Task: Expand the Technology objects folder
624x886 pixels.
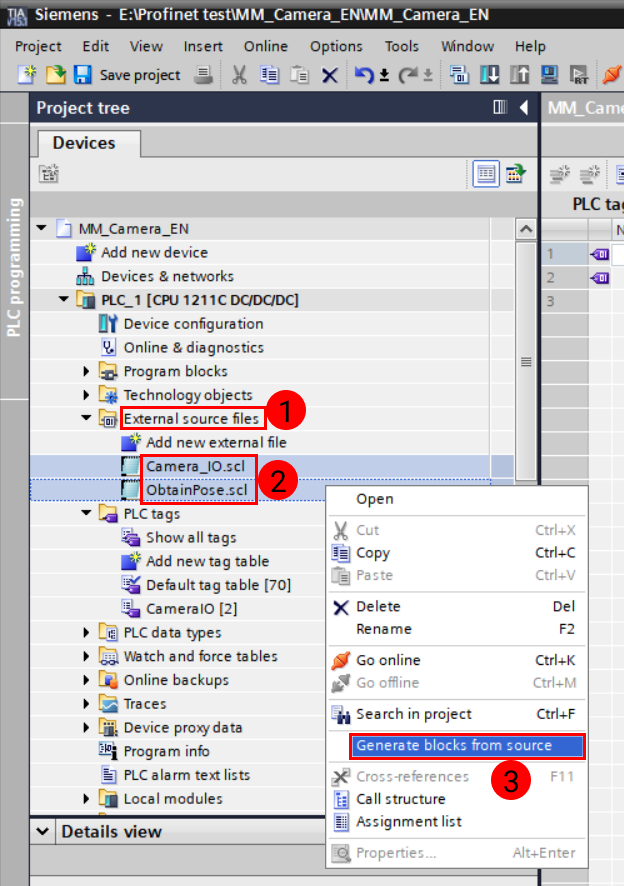Action: pyautogui.click(x=86, y=395)
